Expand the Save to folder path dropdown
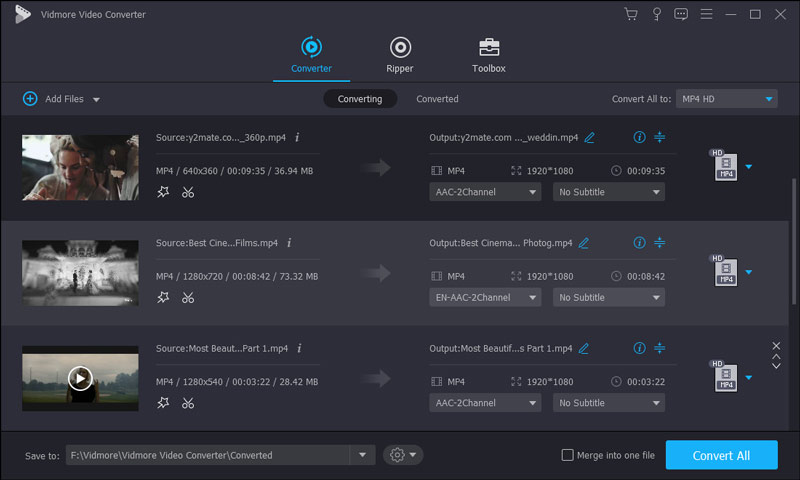The height and width of the screenshot is (480, 800). pyautogui.click(x=362, y=455)
